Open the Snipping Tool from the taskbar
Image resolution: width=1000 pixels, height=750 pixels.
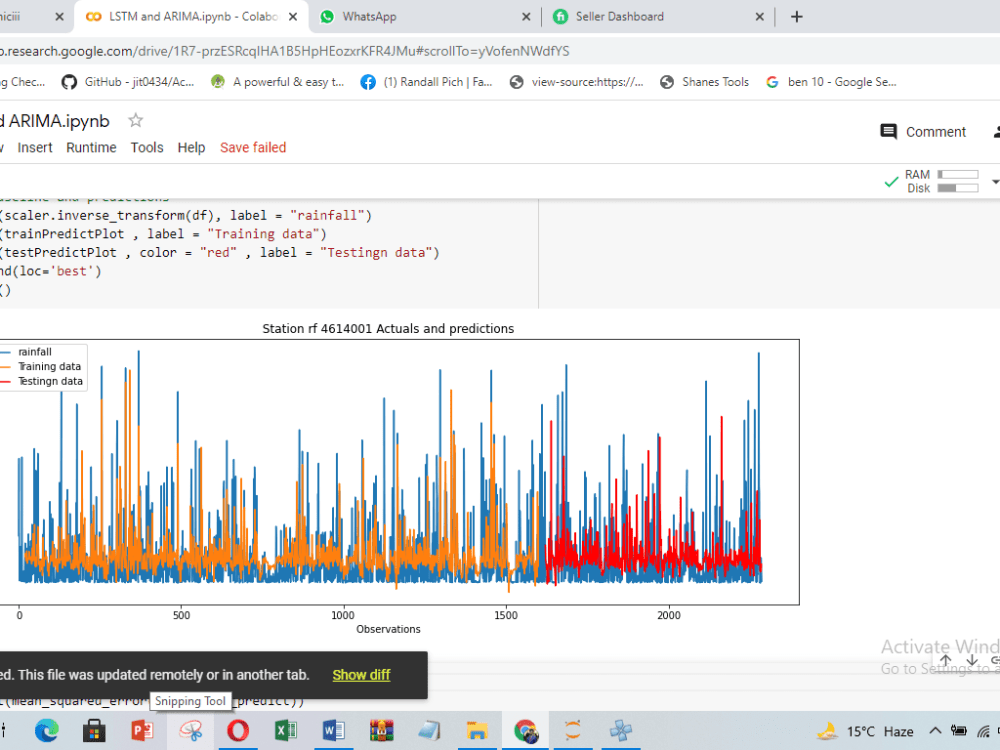[190, 730]
